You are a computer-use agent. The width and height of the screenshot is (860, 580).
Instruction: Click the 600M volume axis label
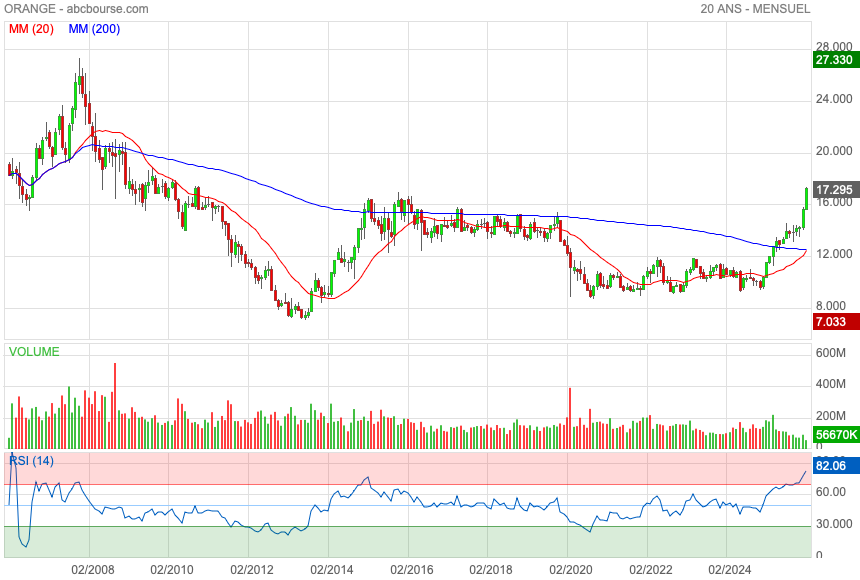[831, 353]
